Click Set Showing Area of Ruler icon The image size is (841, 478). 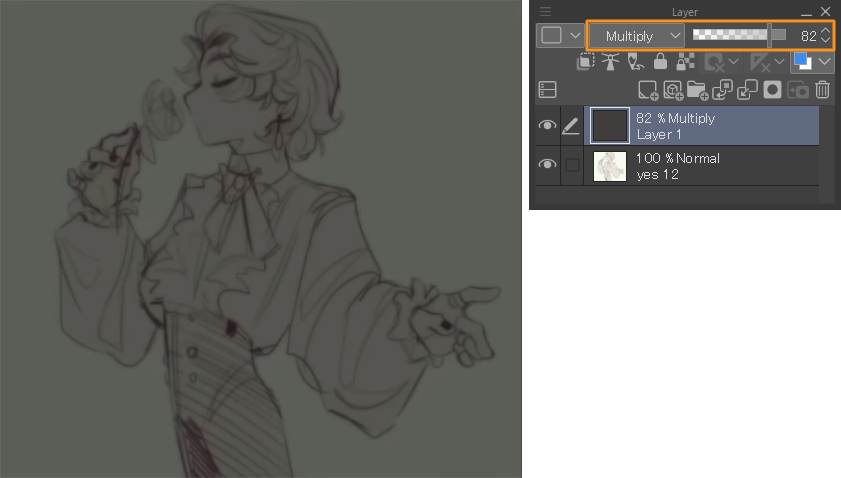tap(760, 62)
